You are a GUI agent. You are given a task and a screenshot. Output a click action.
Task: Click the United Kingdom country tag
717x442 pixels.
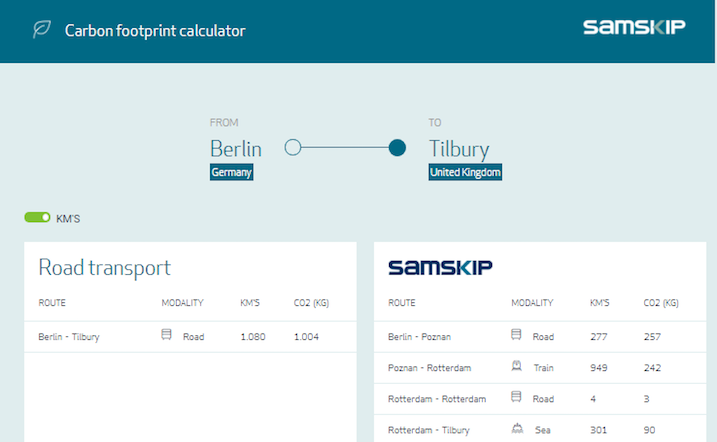(465, 172)
